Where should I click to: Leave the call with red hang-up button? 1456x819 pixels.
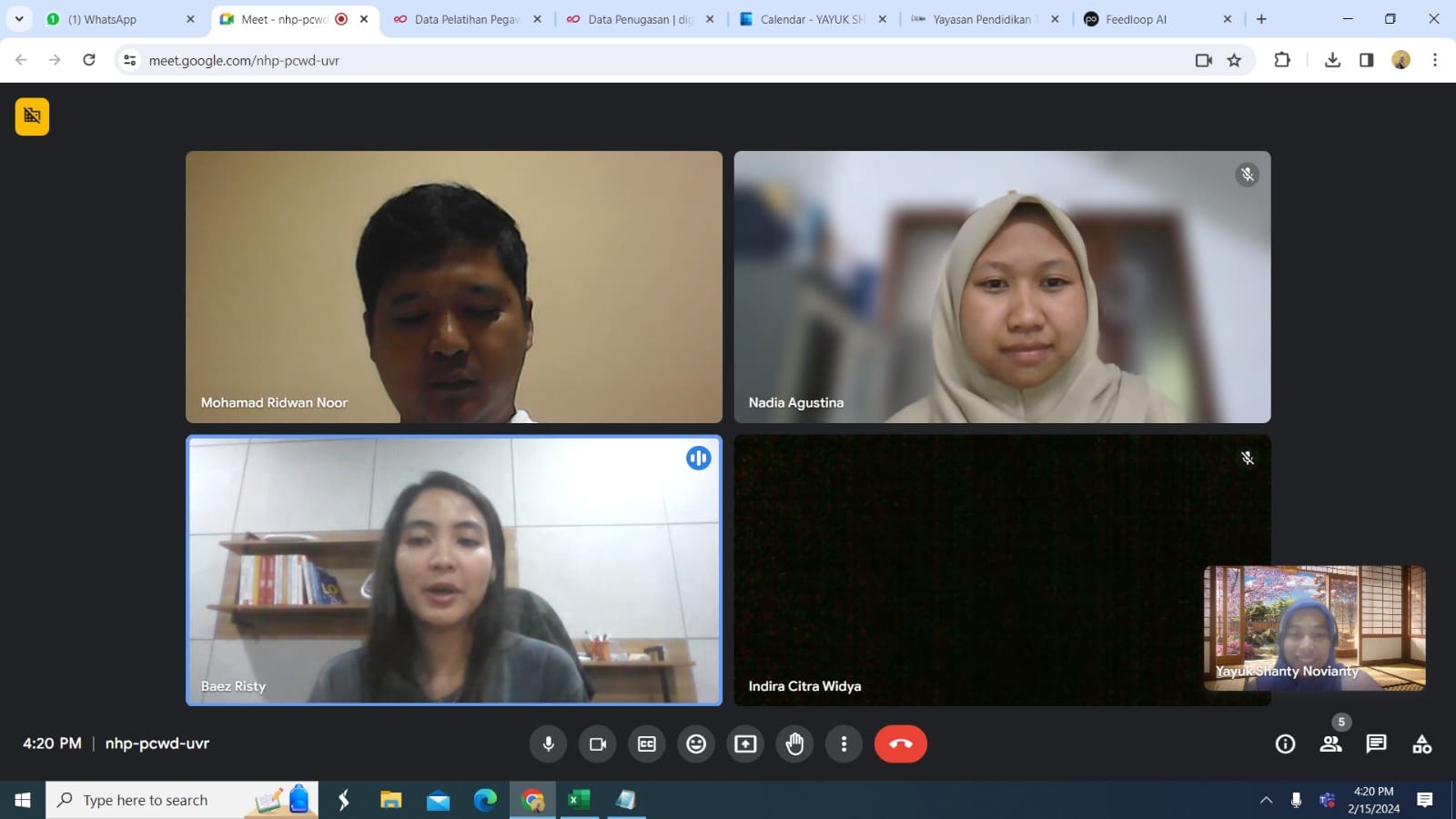tap(900, 743)
